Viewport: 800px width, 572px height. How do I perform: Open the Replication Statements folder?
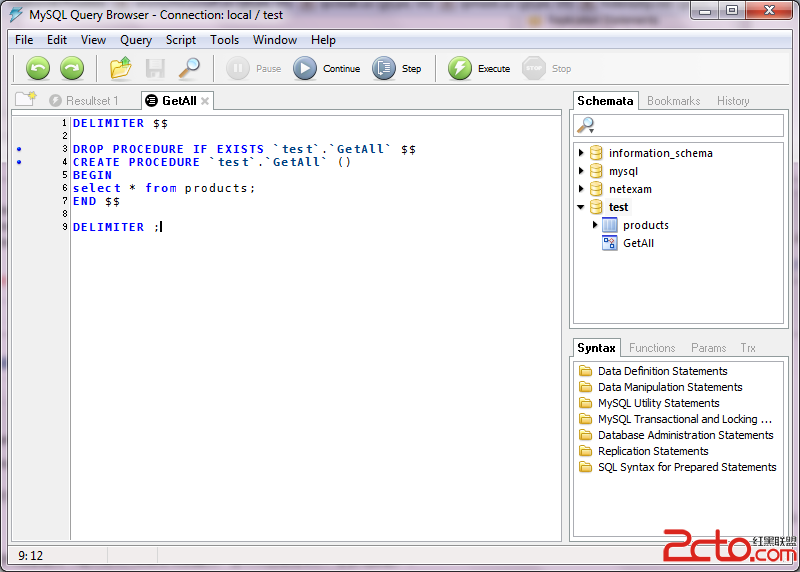coord(644,451)
